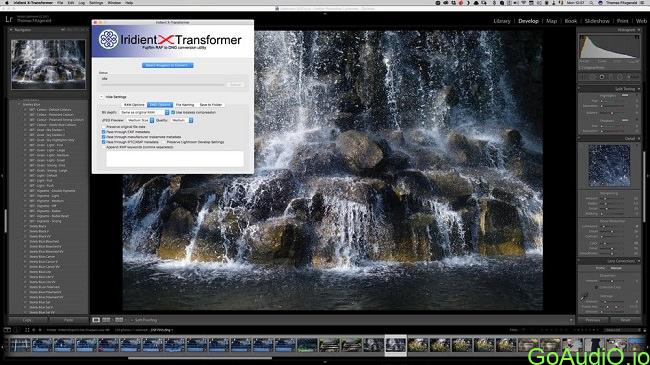650x365 pixels.
Task: Click the second window display icon above filmstrip
Action: [x=16, y=330]
